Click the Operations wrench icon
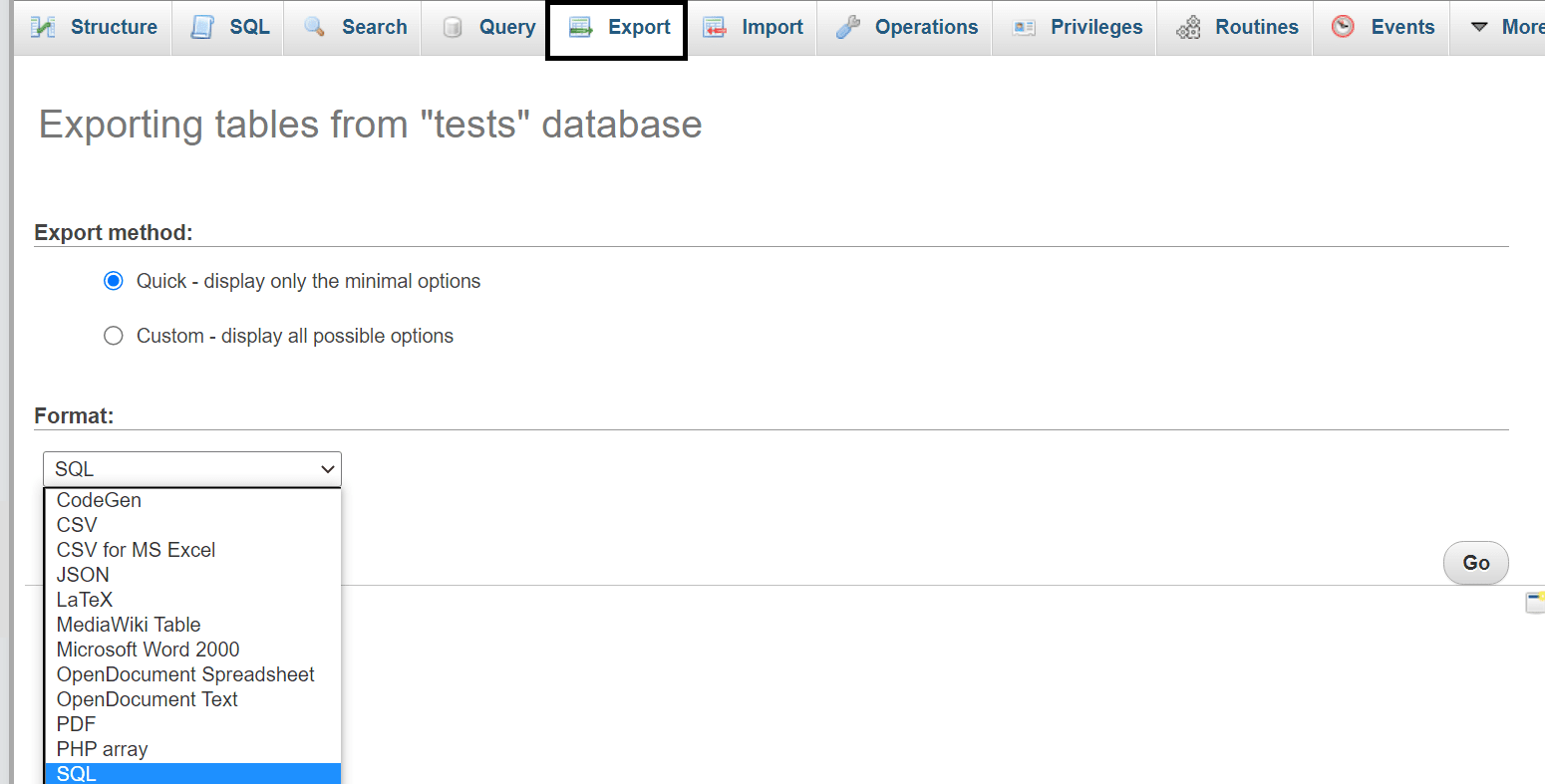 coord(848,27)
